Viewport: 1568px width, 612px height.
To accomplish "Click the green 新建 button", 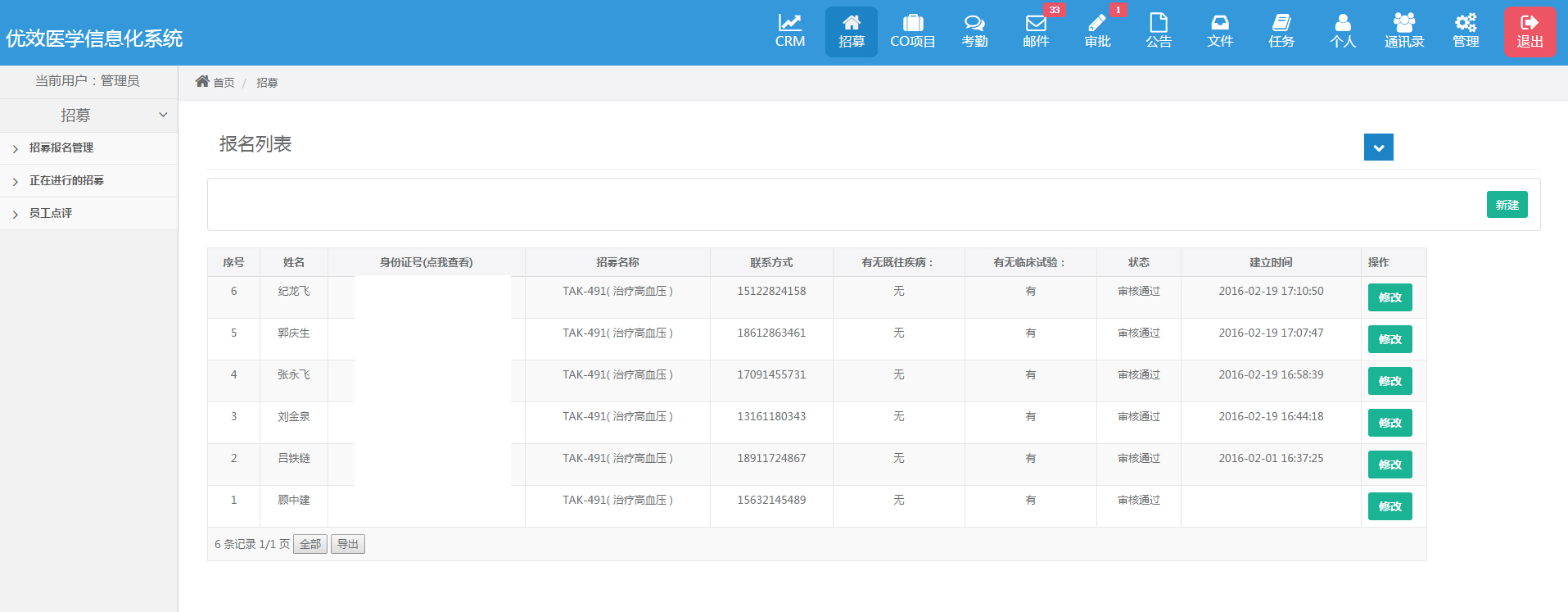I will coord(1507,205).
